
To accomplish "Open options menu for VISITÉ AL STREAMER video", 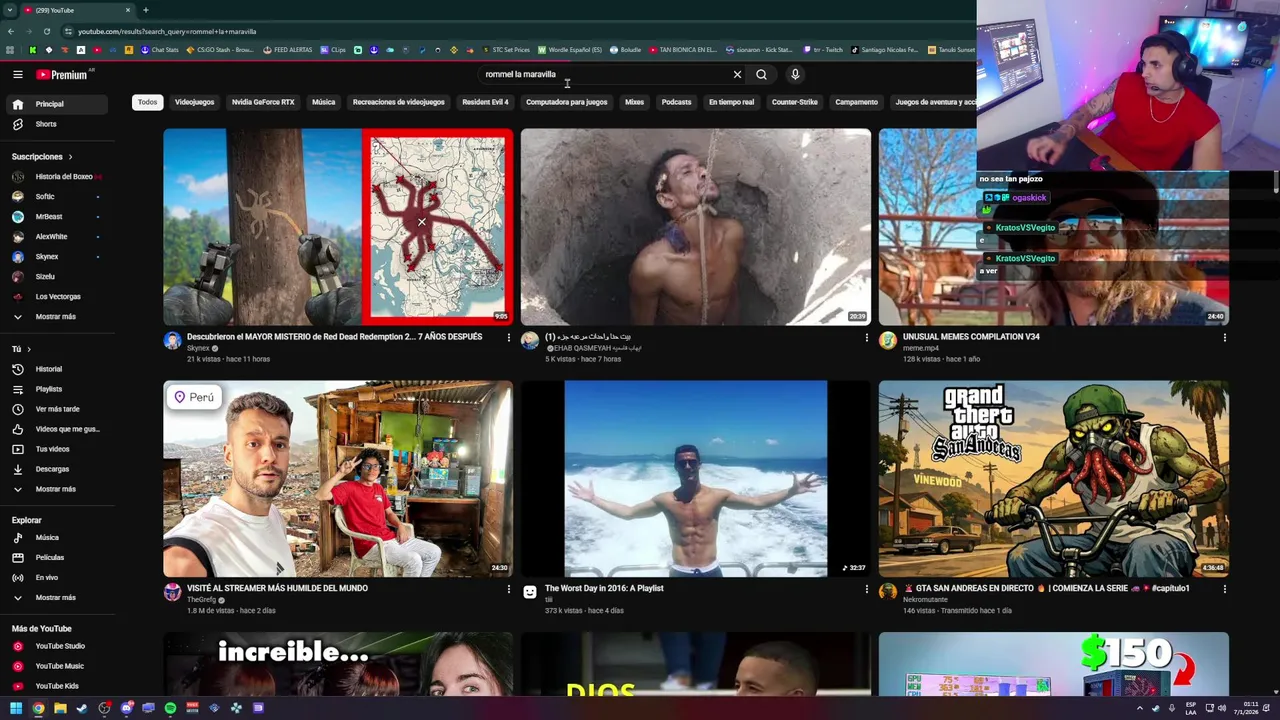I will pyautogui.click(x=508, y=590).
